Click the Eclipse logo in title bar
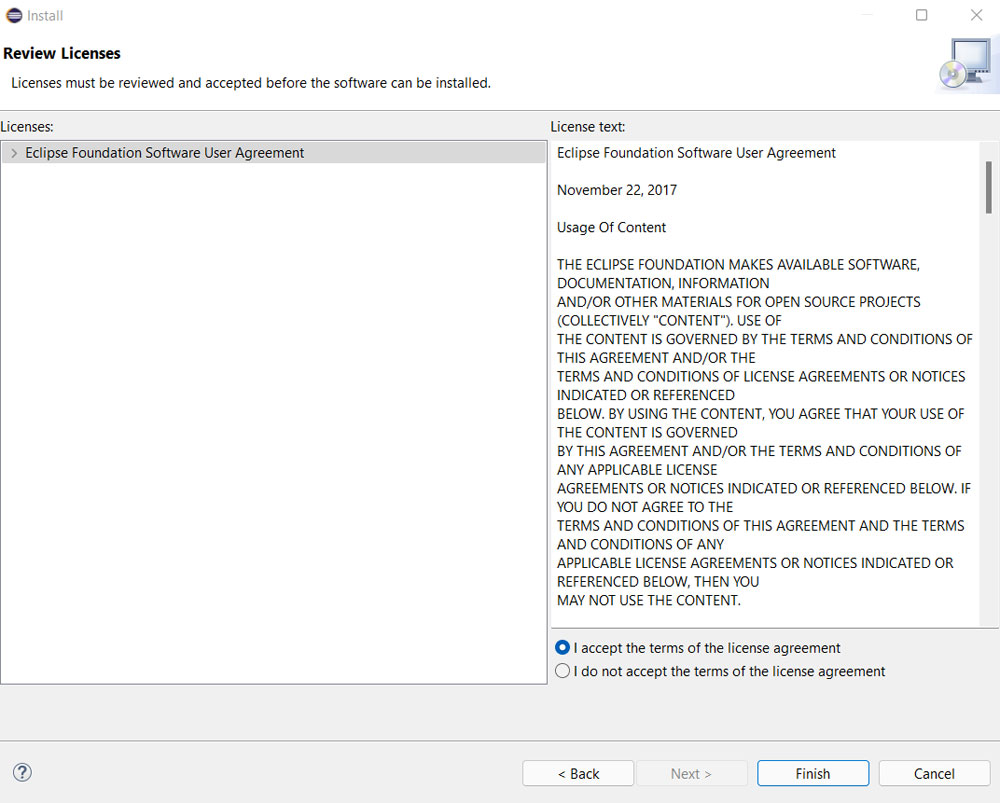Screen dimensions: 1000x803 [14, 15]
